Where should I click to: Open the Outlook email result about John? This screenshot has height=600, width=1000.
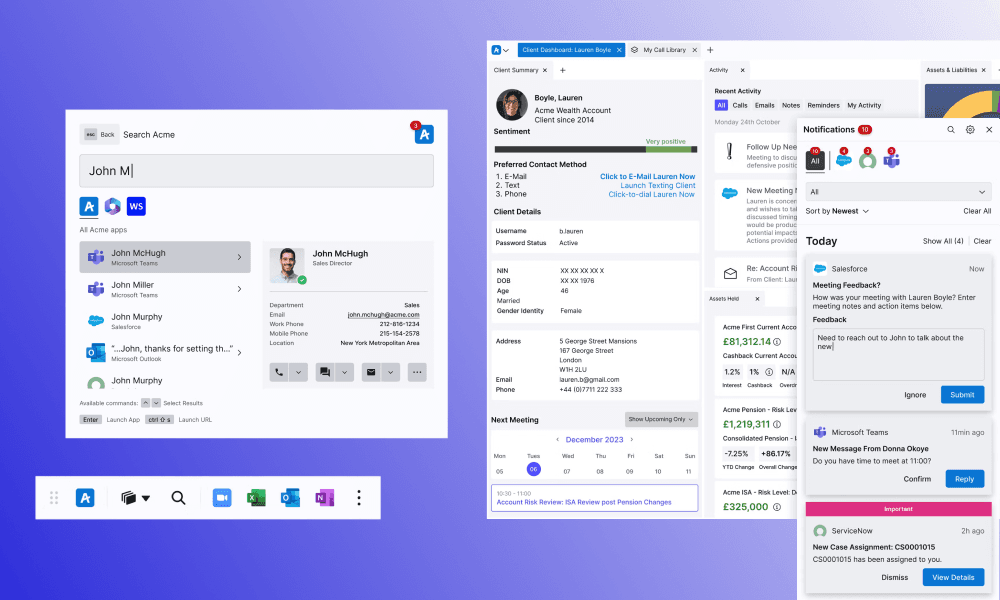point(165,353)
